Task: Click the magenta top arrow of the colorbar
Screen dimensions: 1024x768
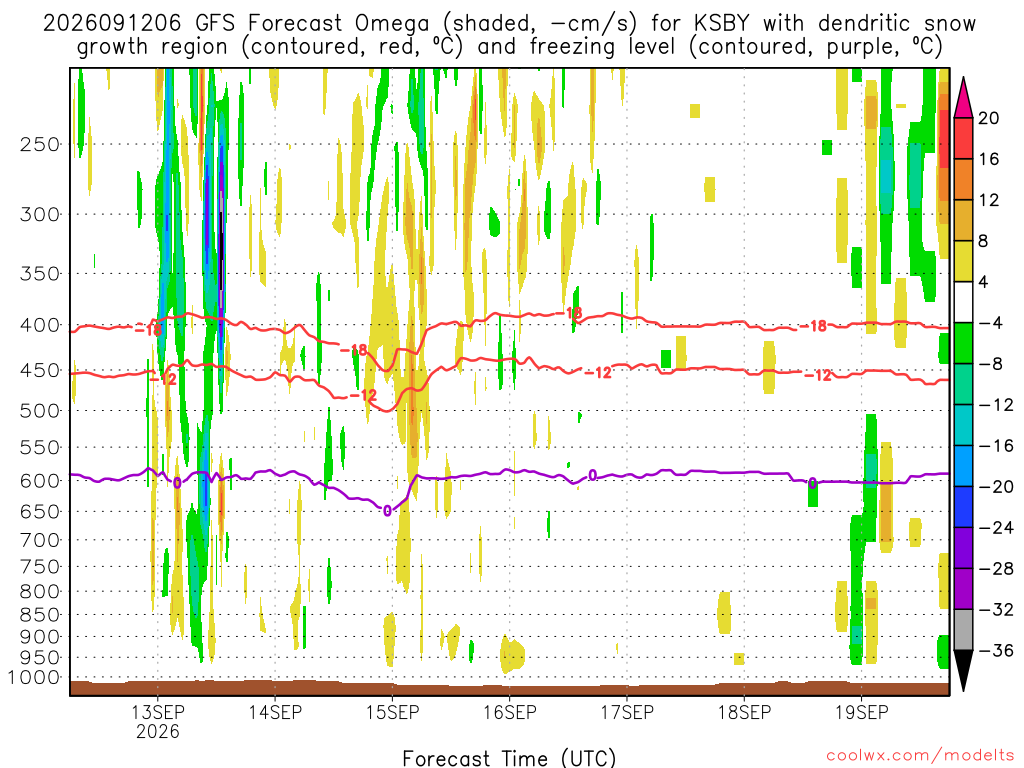Action: click(x=963, y=97)
